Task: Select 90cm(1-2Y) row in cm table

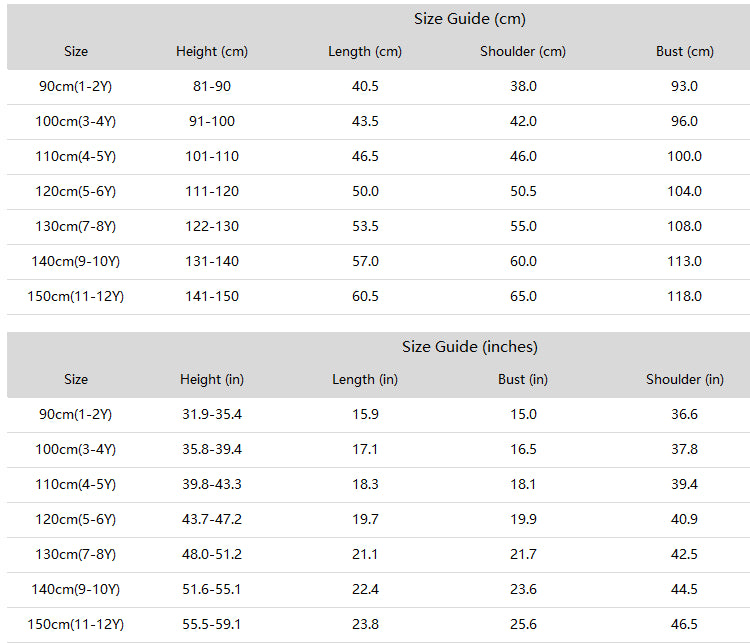Action: (378, 87)
